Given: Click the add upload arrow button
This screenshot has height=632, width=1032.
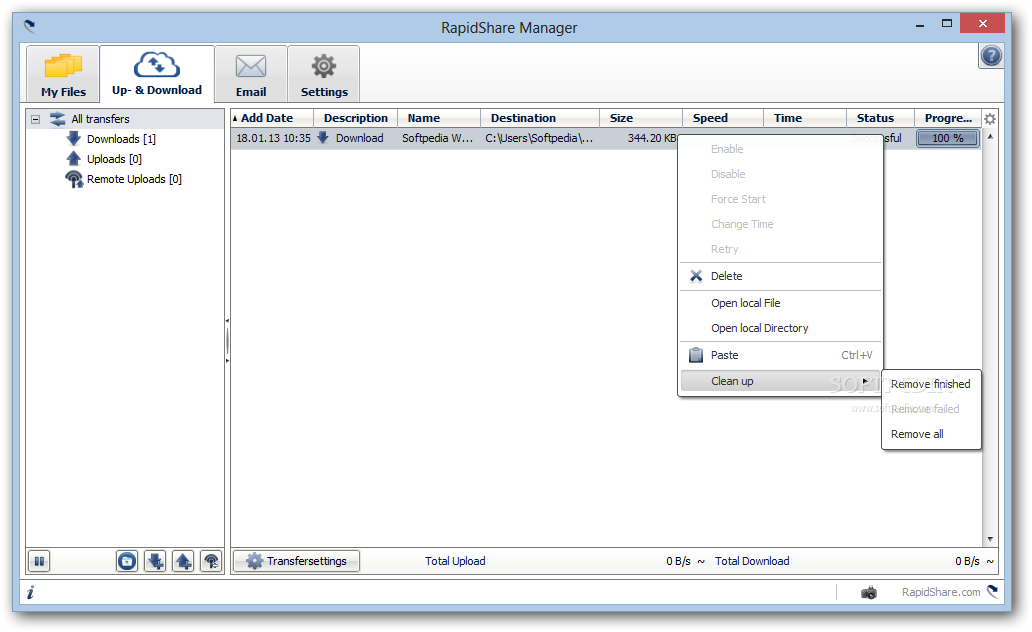Looking at the screenshot, I should [x=183, y=562].
